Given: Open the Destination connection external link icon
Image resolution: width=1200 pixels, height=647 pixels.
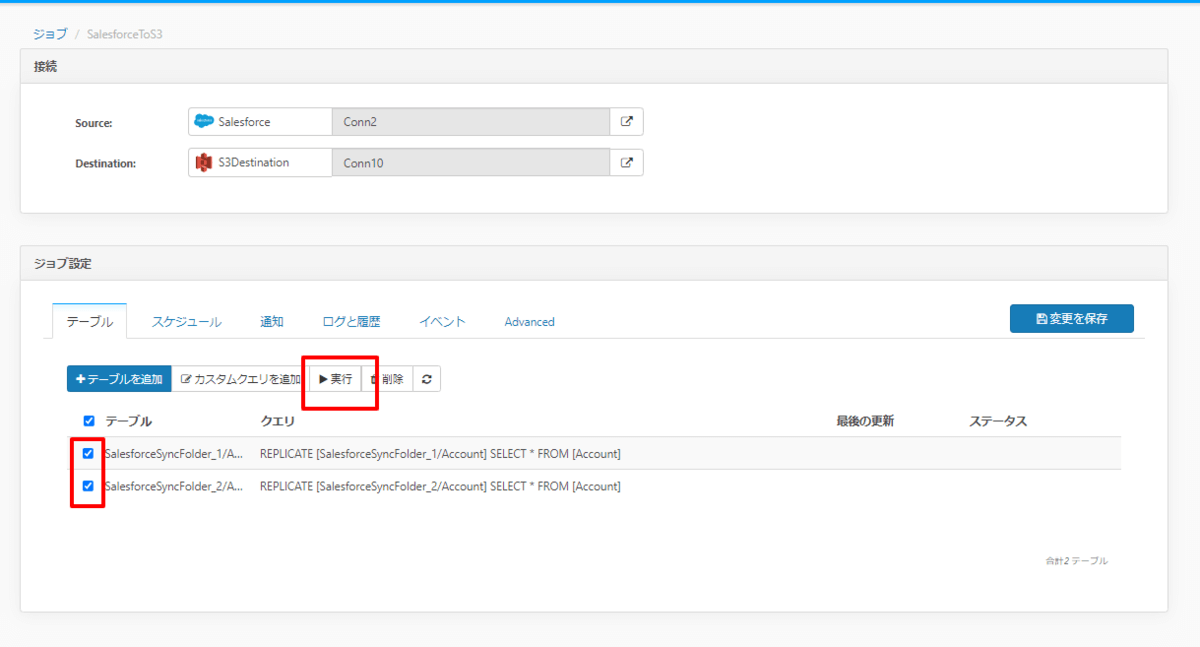Looking at the screenshot, I should (x=627, y=163).
